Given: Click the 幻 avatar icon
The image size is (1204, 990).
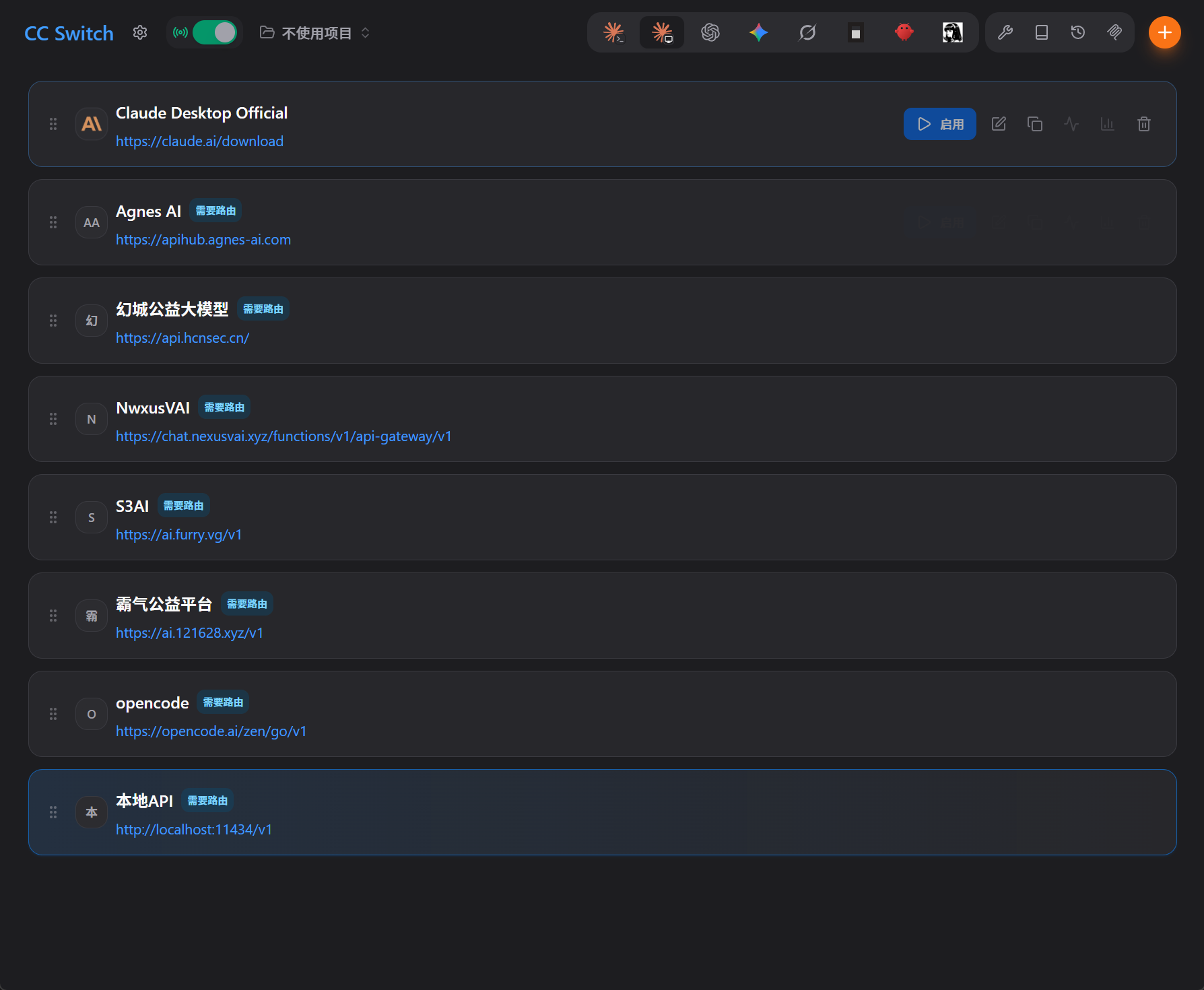Looking at the screenshot, I should click(x=92, y=321).
